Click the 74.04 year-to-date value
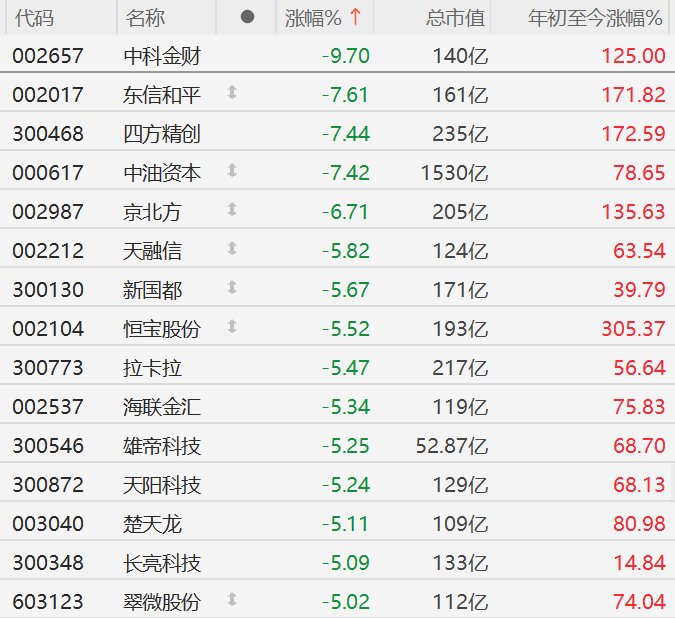The image size is (675, 618). 640,602
